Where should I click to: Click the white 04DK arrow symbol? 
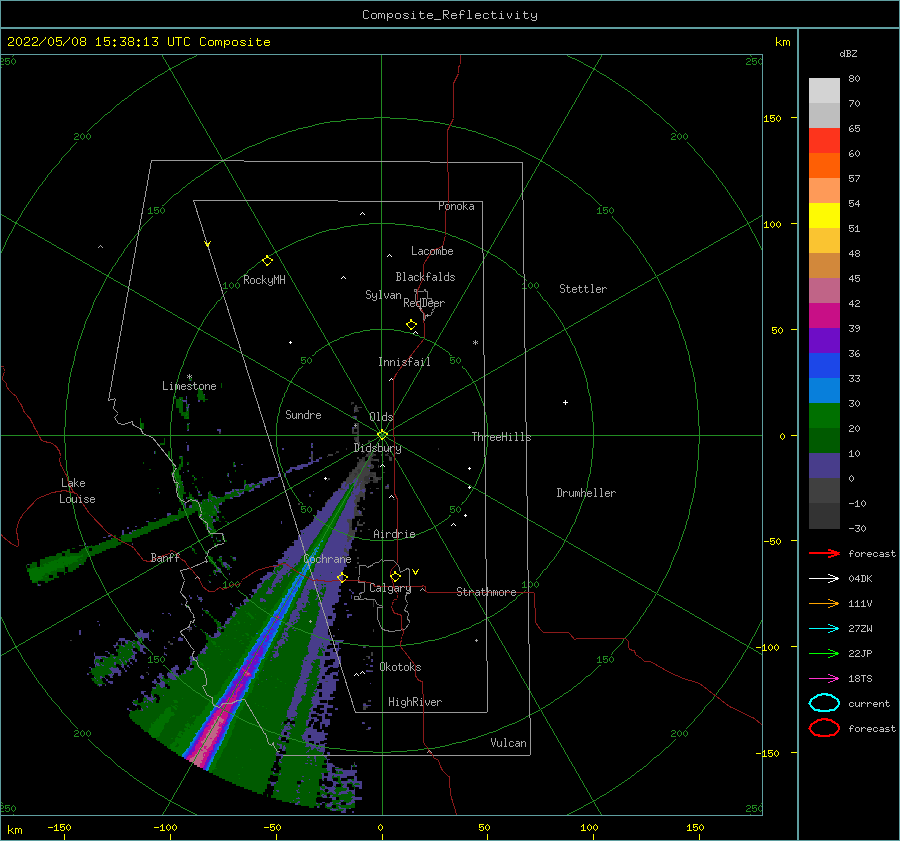click(x=824, y=578)
